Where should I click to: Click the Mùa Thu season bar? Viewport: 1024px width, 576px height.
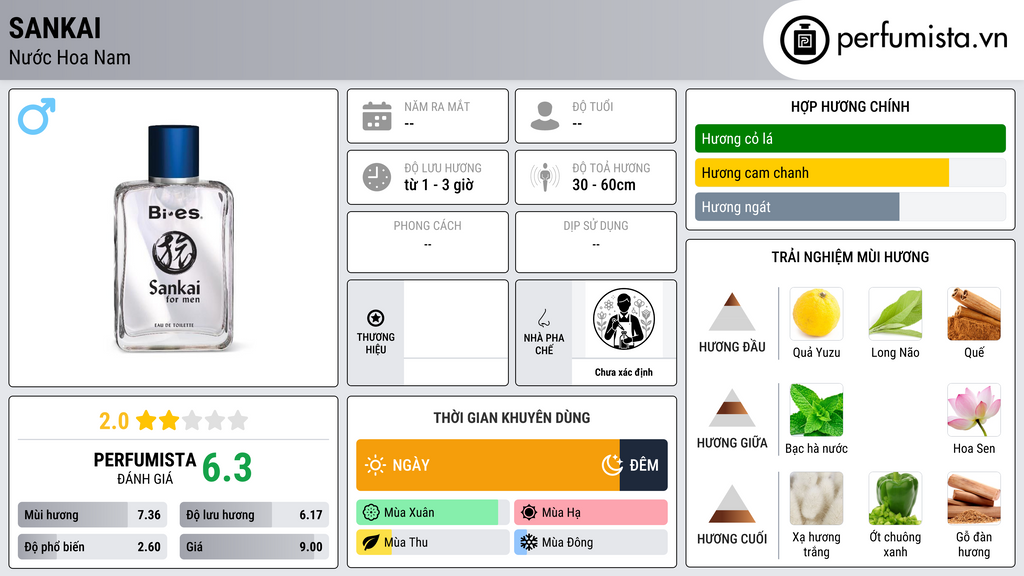click(432, 542)
